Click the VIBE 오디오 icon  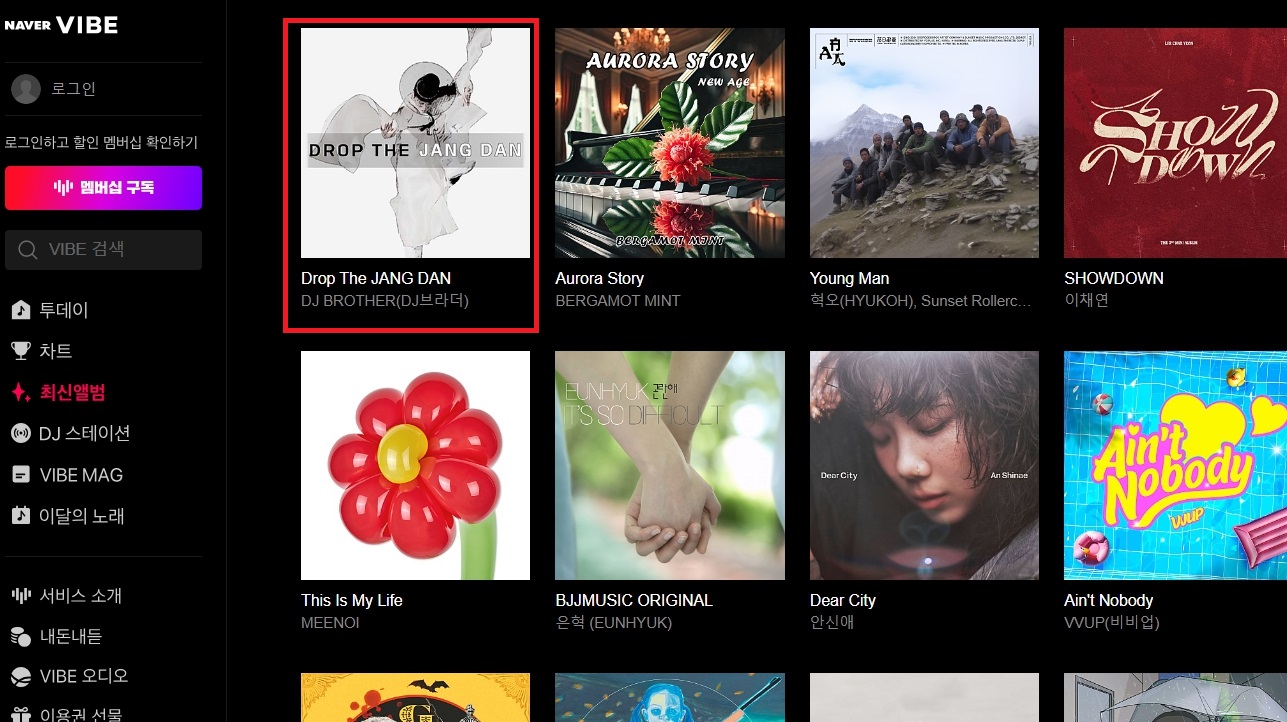(20, 676)
